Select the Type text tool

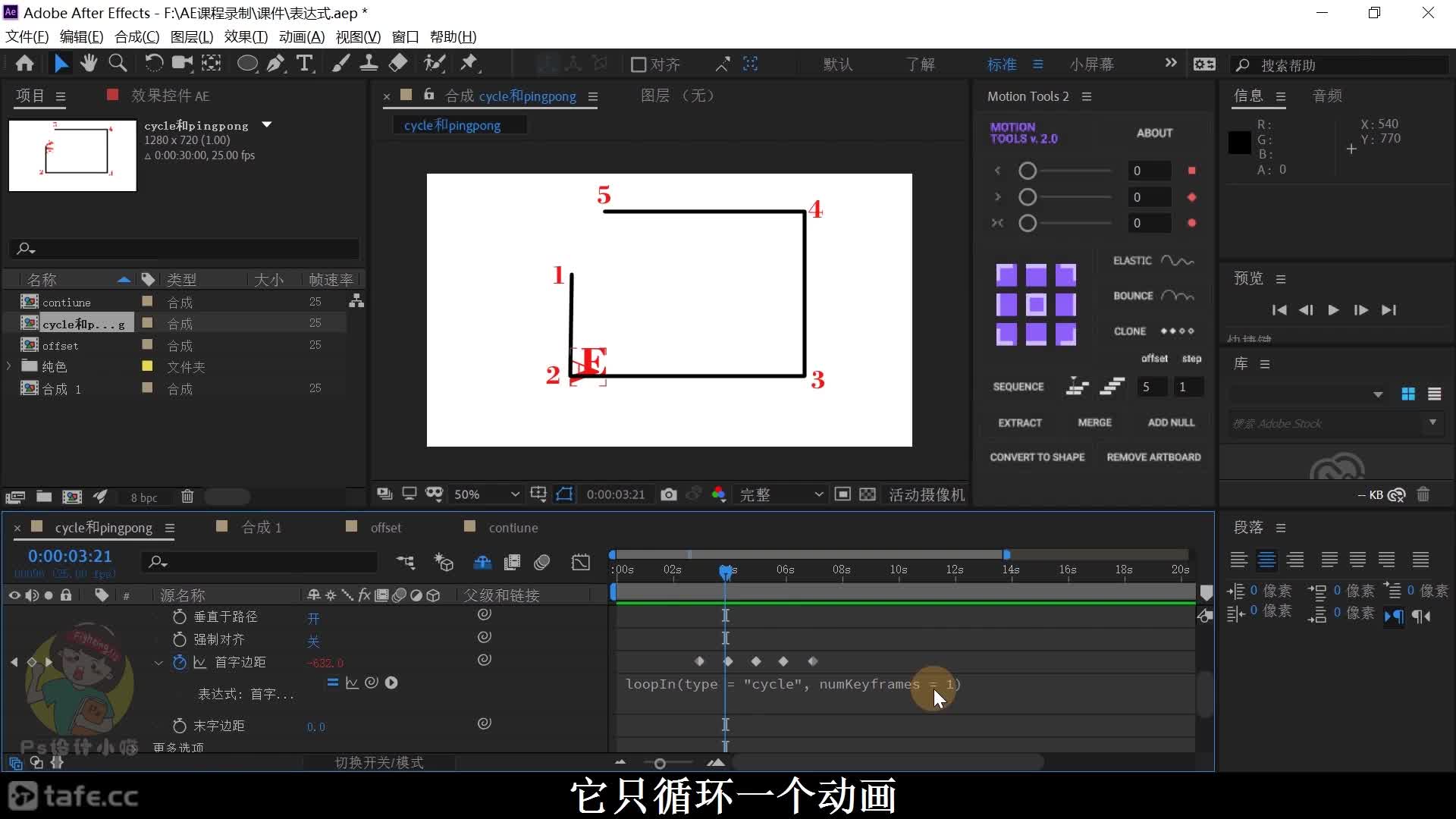pos(305,64)
